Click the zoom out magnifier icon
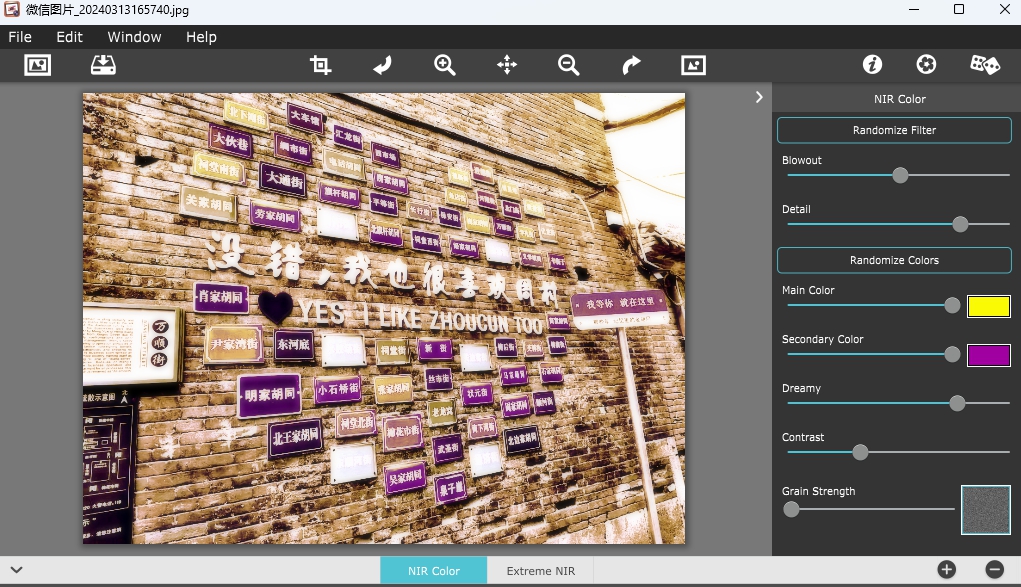Image resolution: width=1021 pixels, height=587 pixels. (x=569, y=65)
